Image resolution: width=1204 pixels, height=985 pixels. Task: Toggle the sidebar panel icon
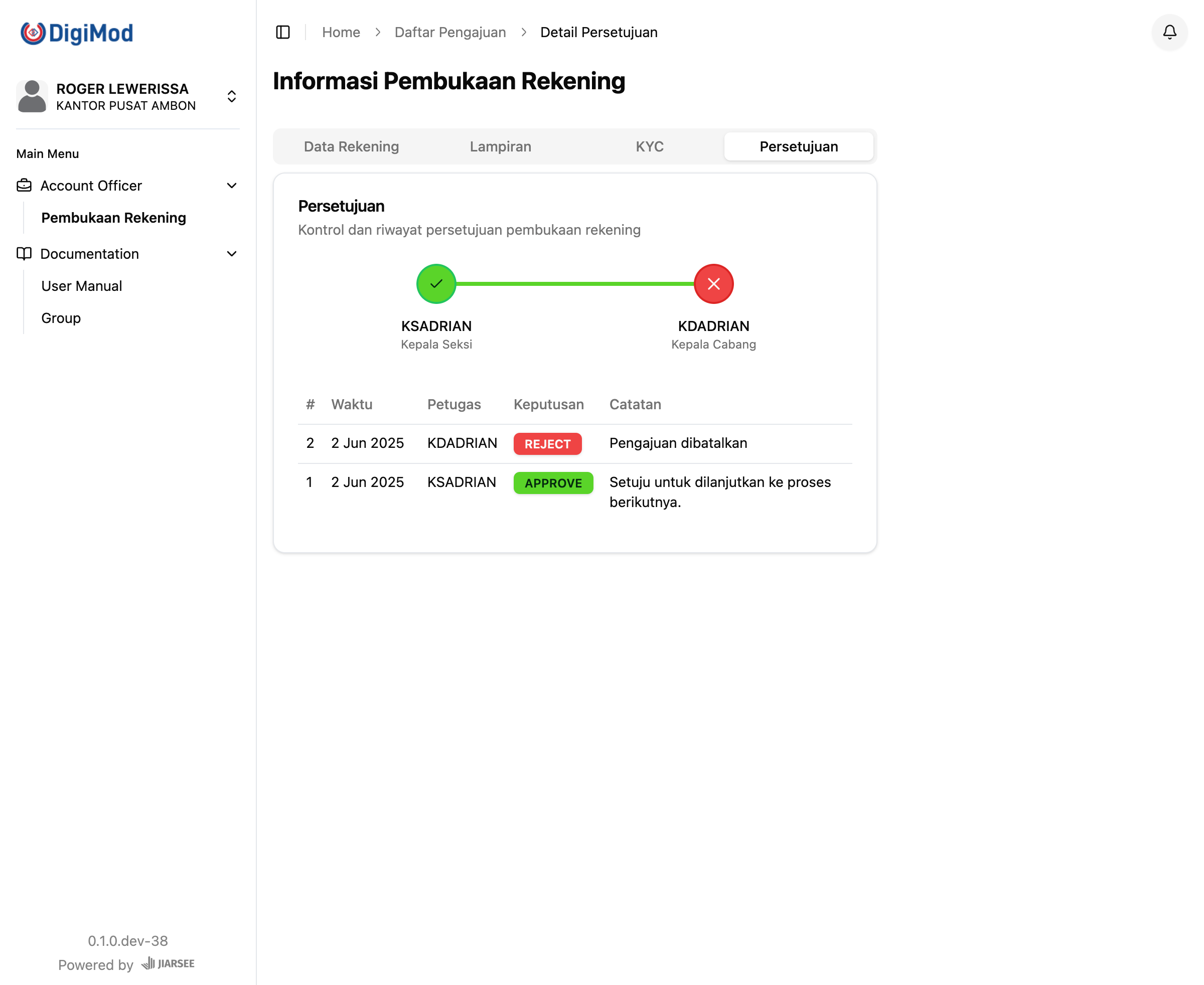tap(283, 32)
